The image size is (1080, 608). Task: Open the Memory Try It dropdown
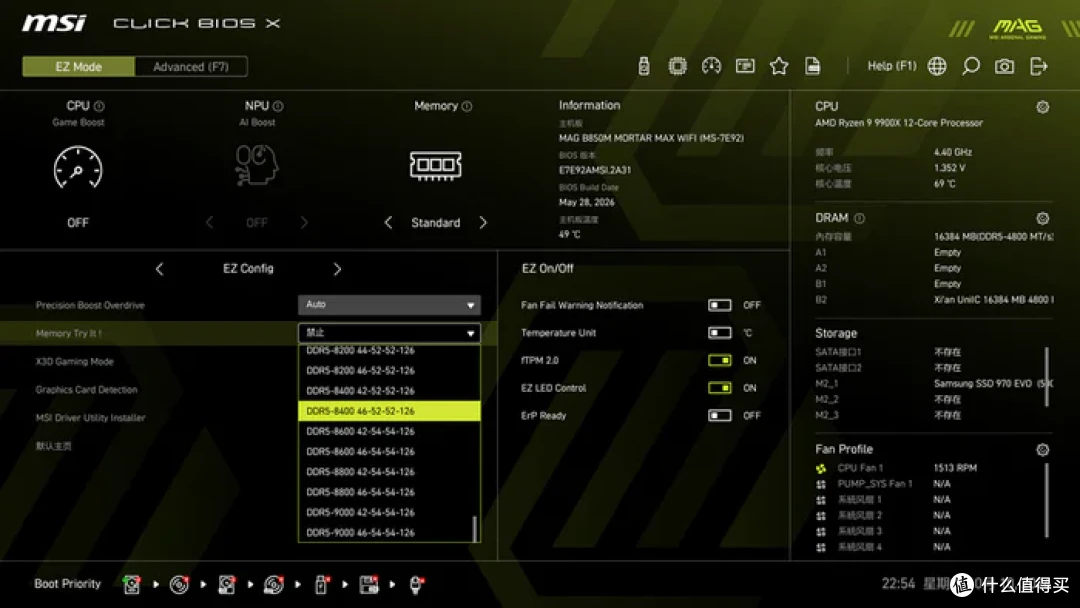click(389, 333)
